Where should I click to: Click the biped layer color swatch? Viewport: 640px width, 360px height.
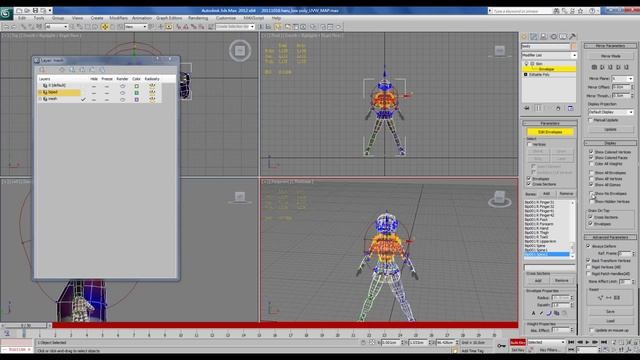[x=136, y=93]
